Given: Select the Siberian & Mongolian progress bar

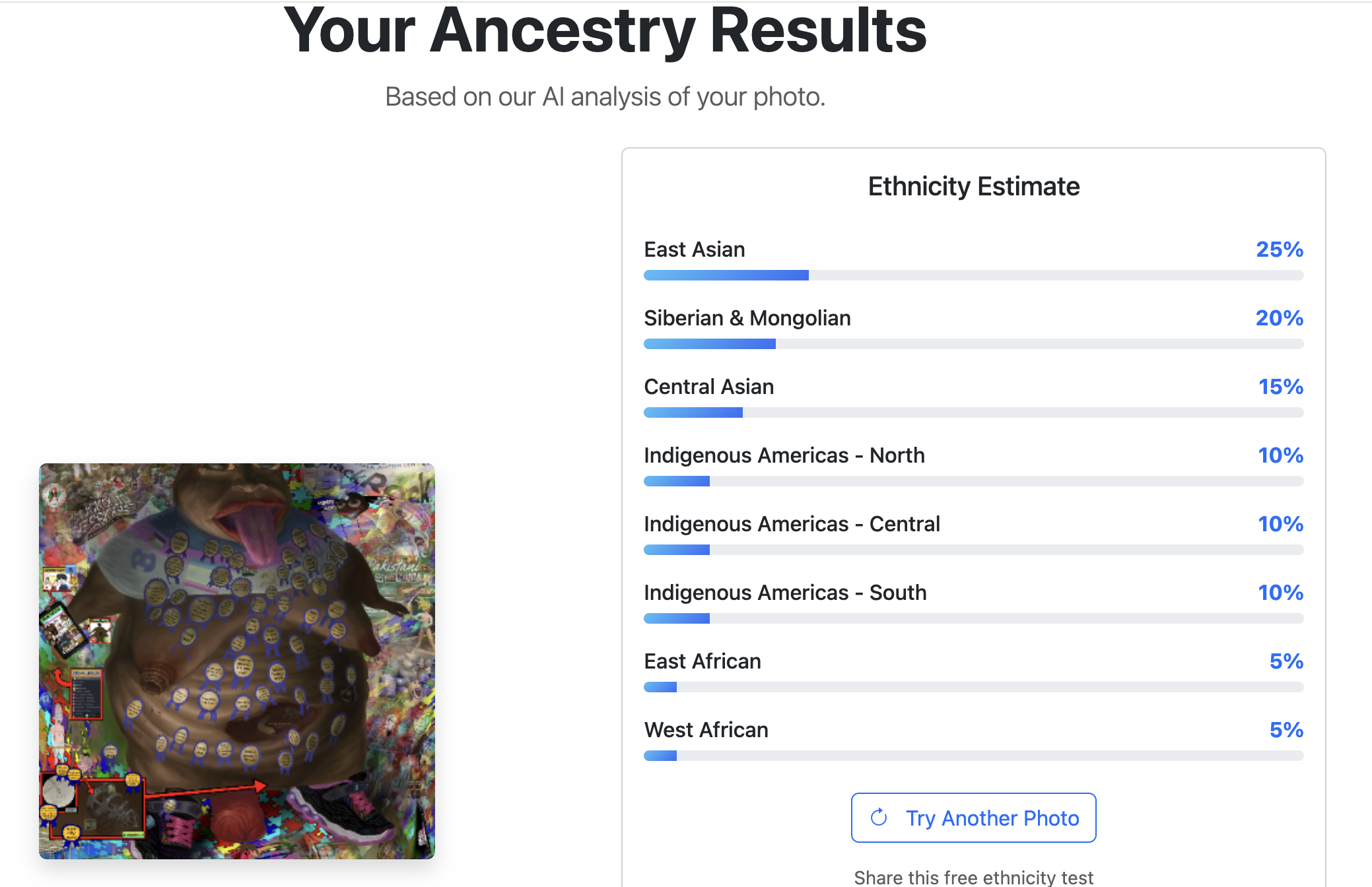Looking at the screenshot, I should tap(973, 344).
